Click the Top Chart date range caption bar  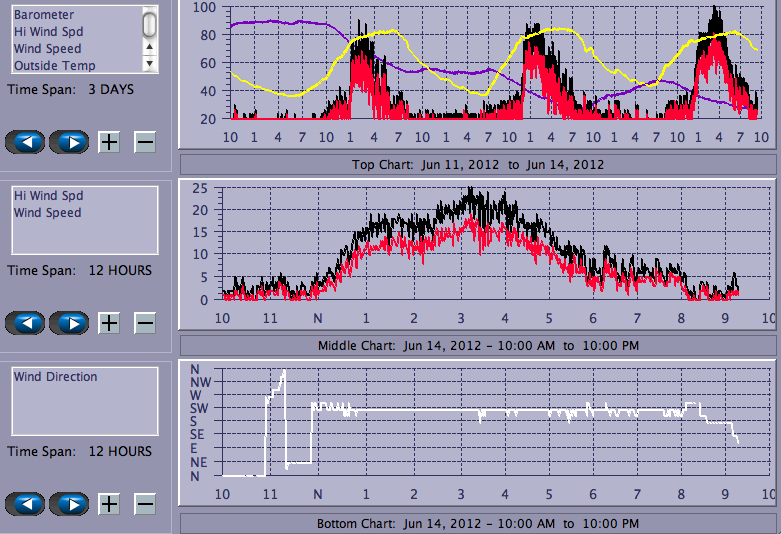[477, 164]
